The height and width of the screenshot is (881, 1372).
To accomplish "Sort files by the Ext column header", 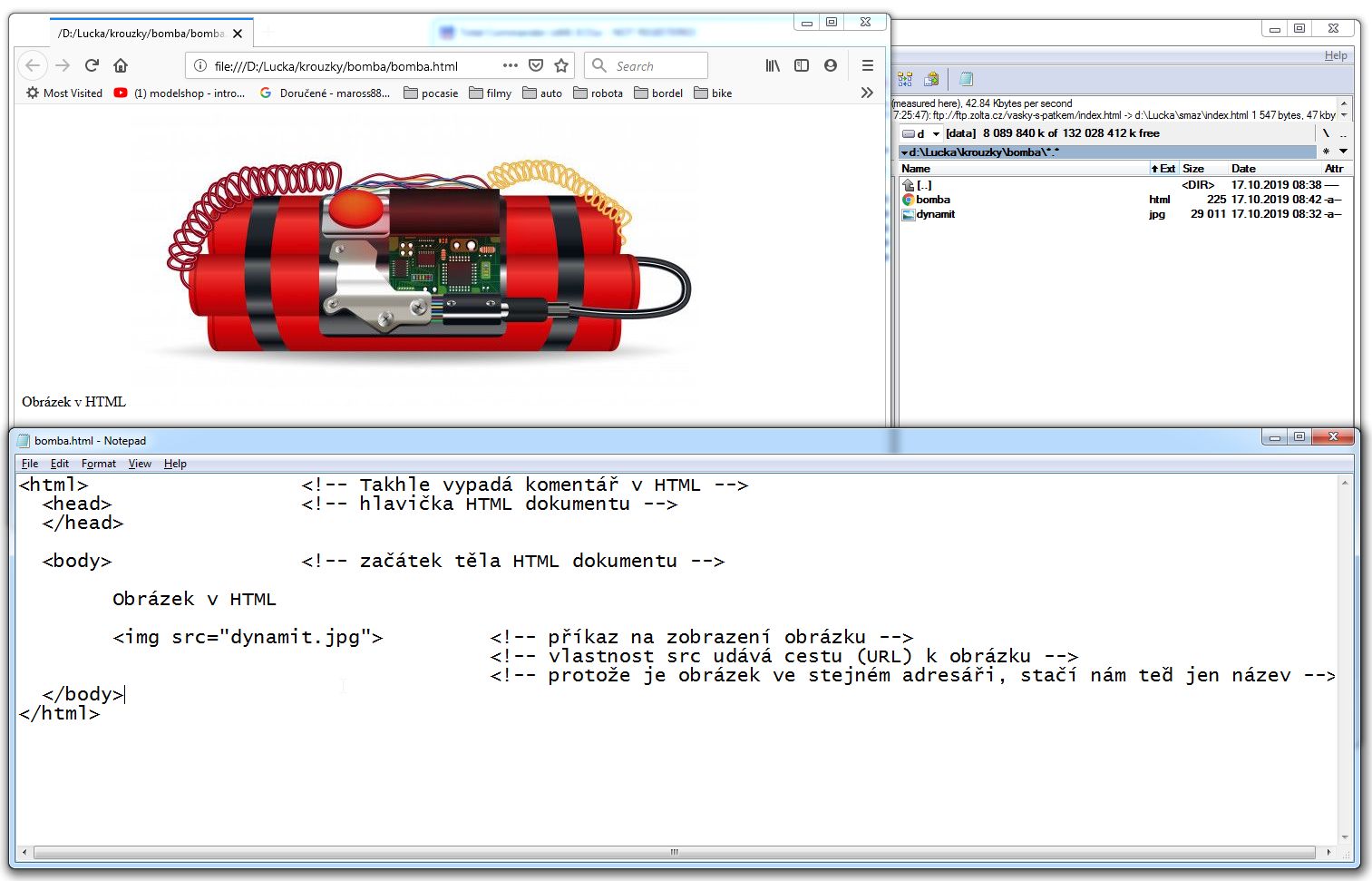I will pos(1163,169).
